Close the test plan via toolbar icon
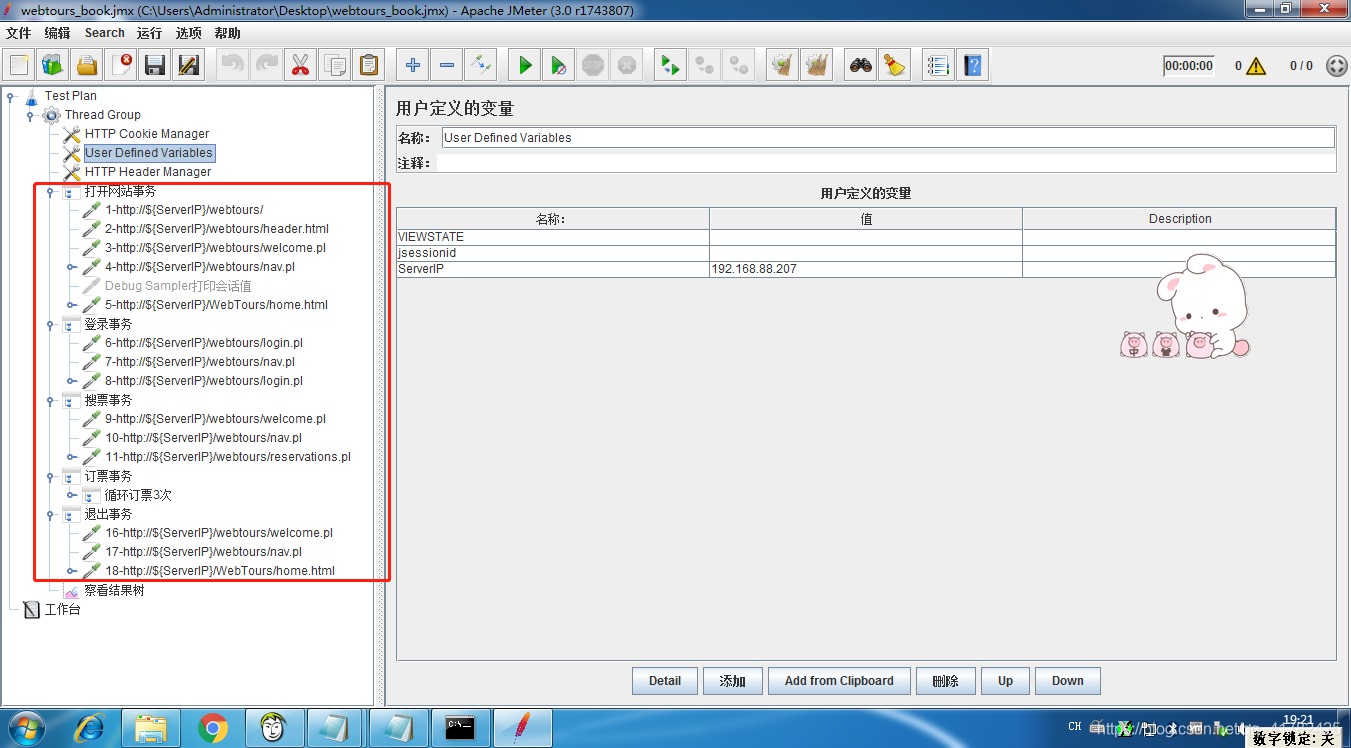This screenshot has height=748, width=1351. coord(121,66)
